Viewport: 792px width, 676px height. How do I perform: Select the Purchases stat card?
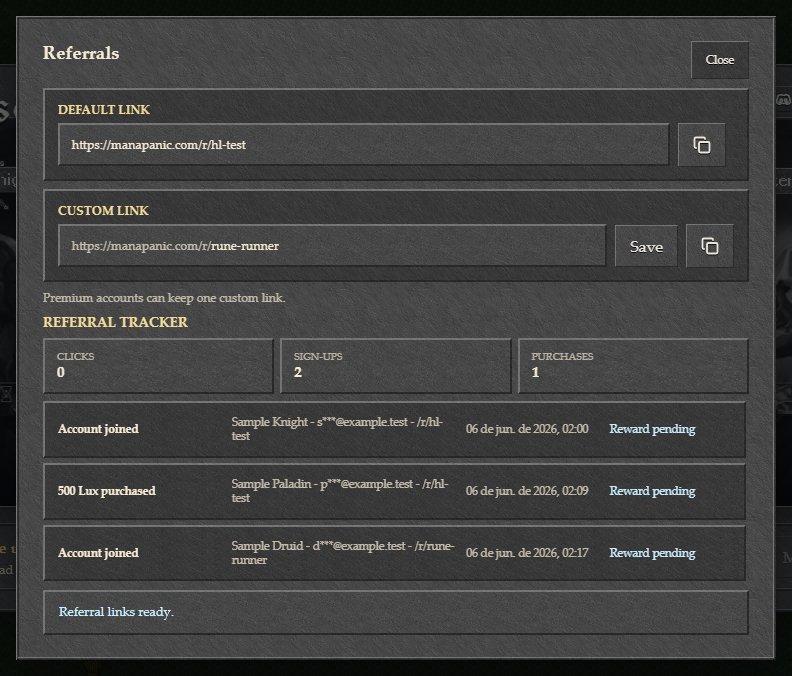[x=633, y=366]
